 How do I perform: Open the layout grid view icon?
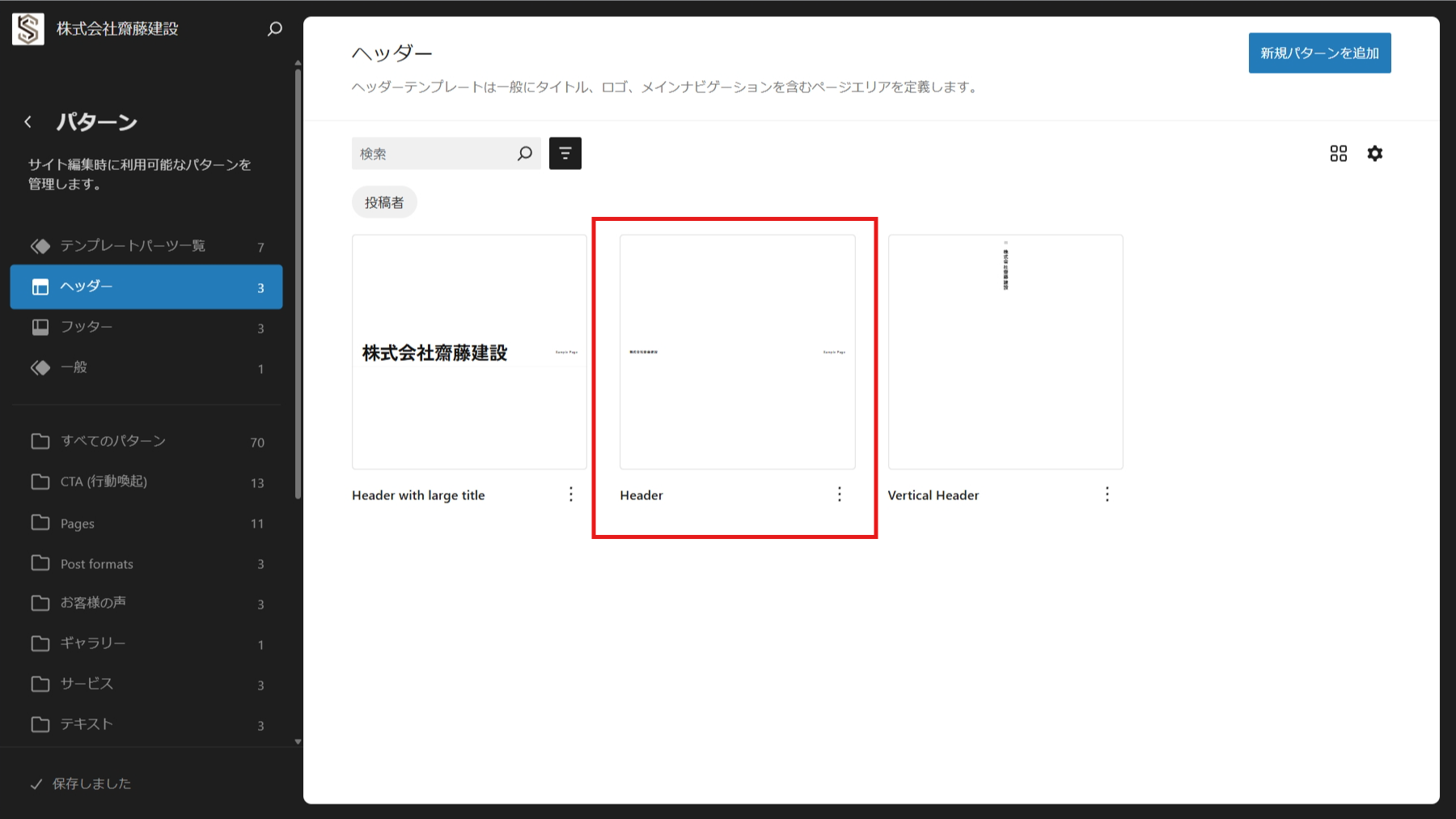[x=1338, y=153]
